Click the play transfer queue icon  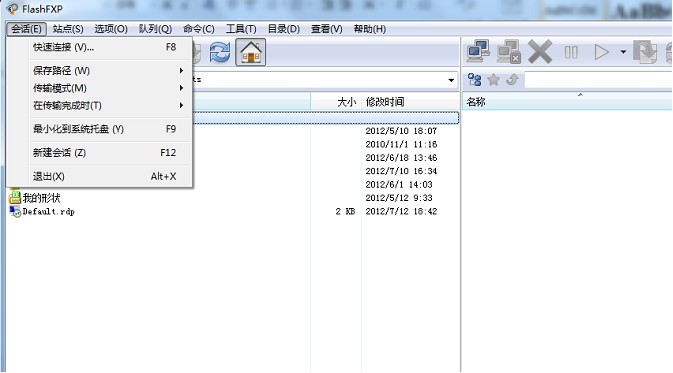pos(602,52)
